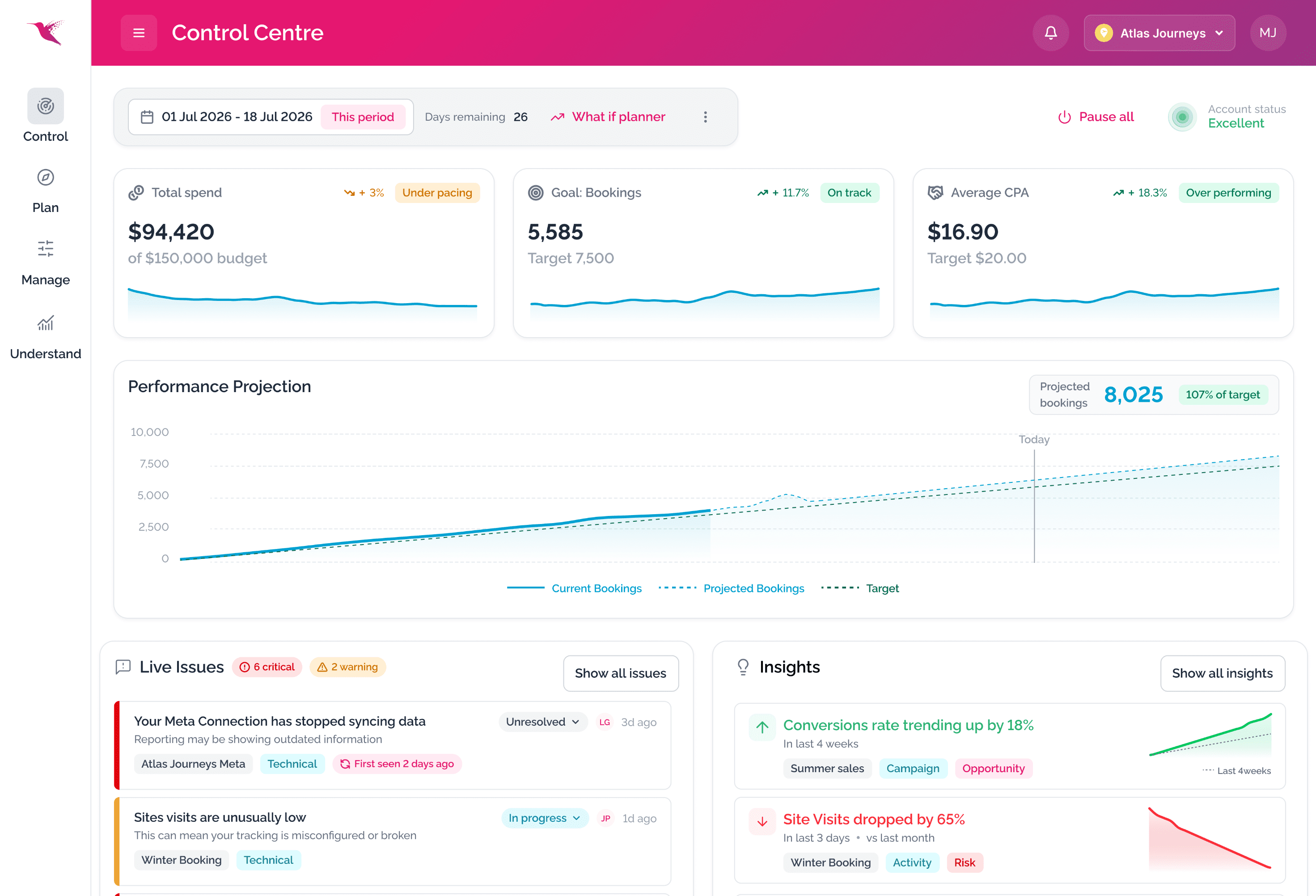Go to the Plan section
The width and height of the screenshot is (1316, 896).
pyautogui.click(x=45, y=191)
